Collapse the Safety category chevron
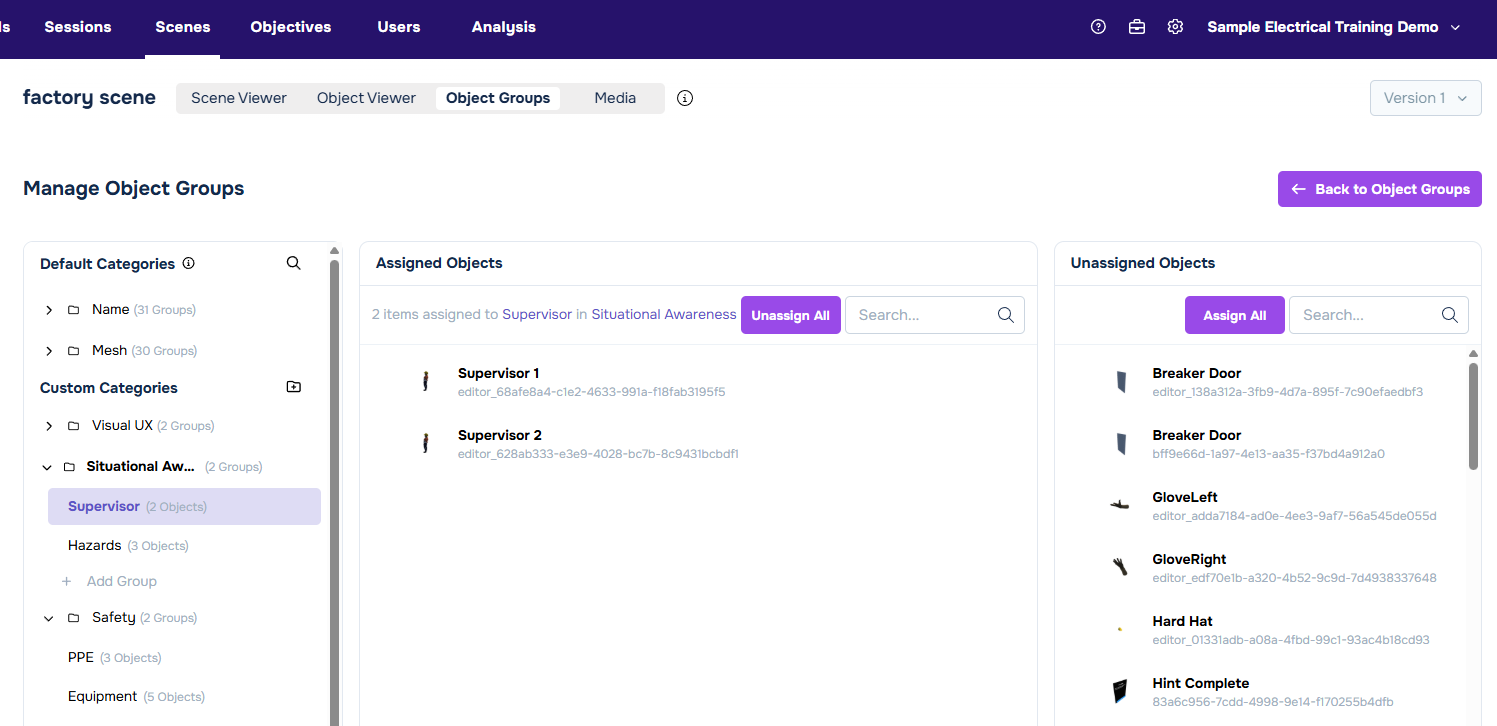The height and width of the screenshot is (726, 1497). tap(48, 618)
